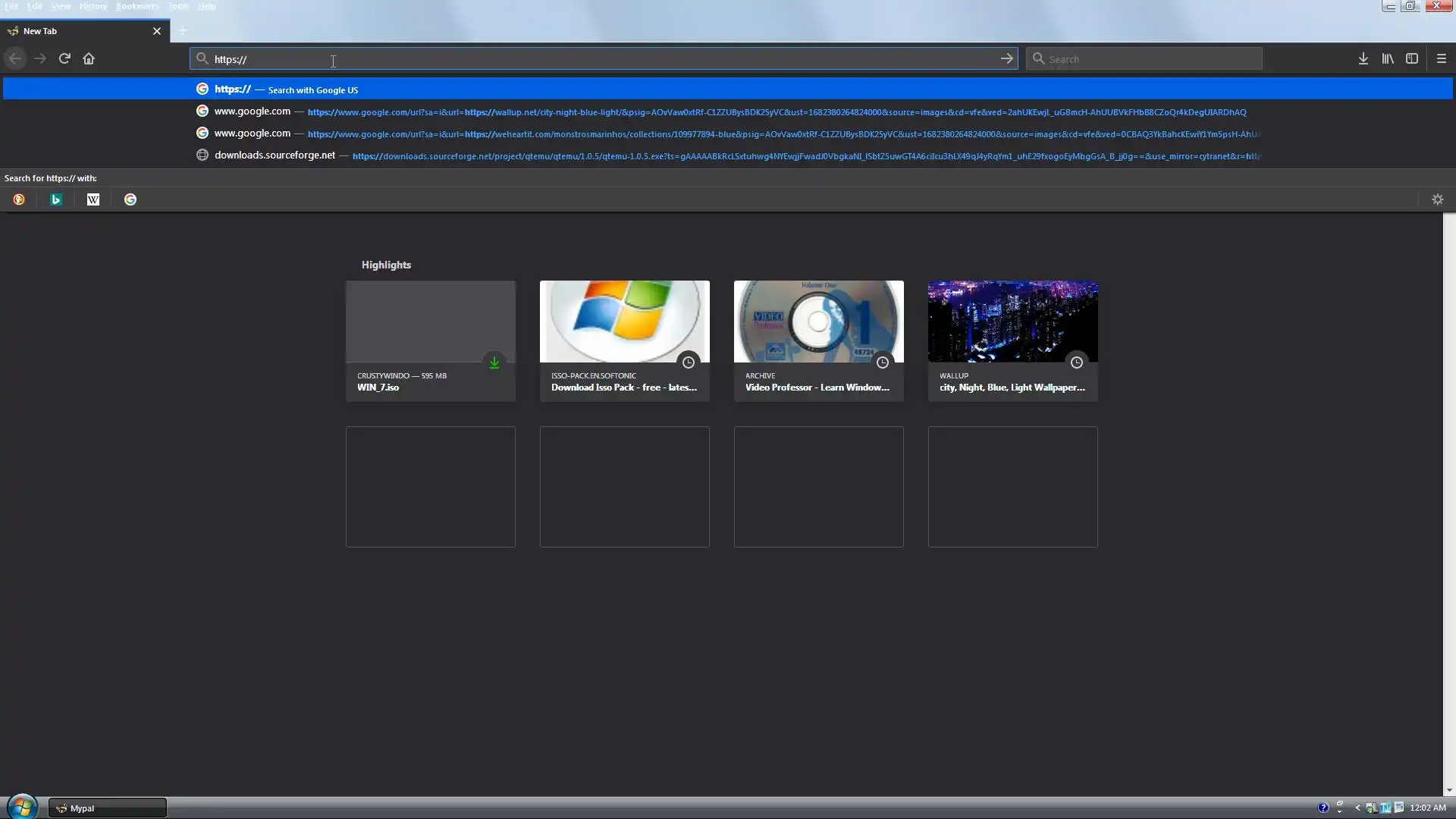
Task: Search with the Wikipedia engine icon
Action: [x=93, y=199]
